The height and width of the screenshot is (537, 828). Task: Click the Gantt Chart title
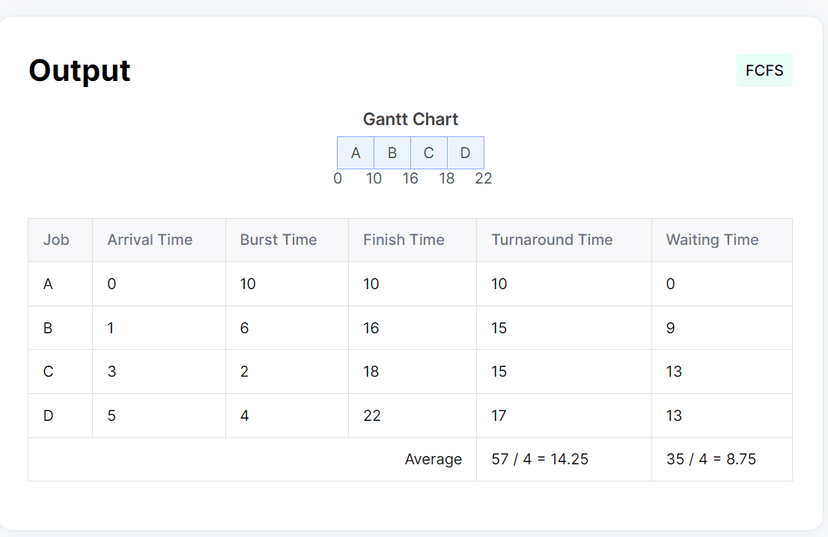(410, 119)
